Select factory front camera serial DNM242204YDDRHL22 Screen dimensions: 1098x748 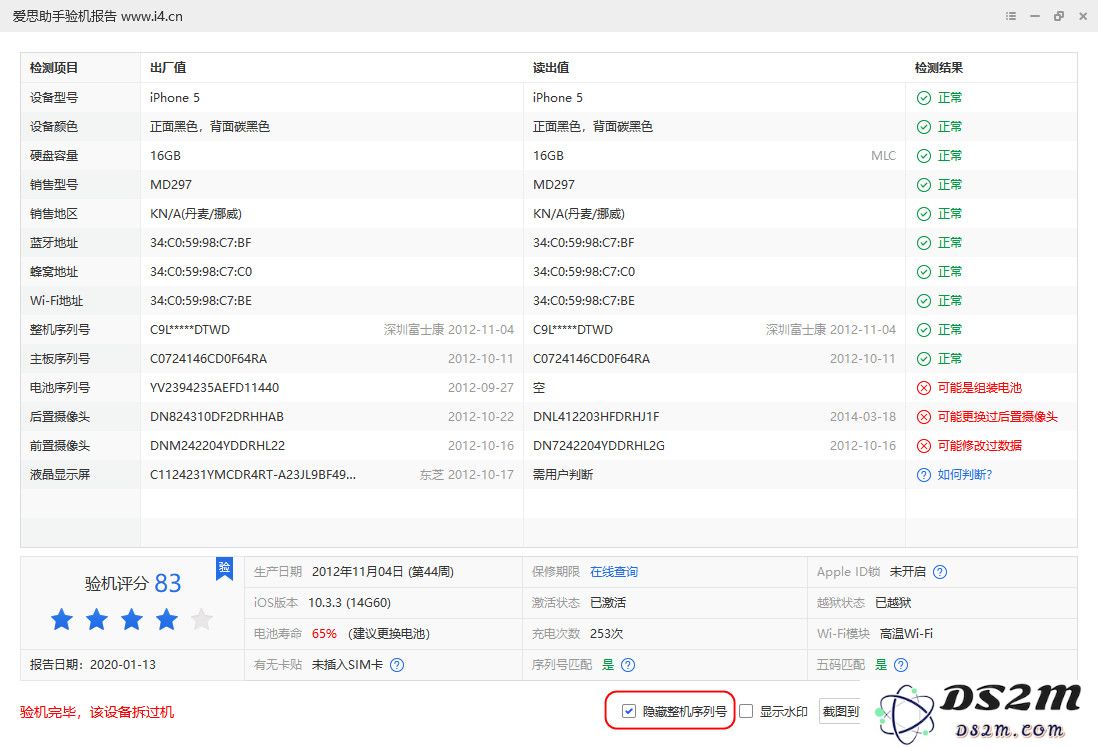(x=217, y=446)
